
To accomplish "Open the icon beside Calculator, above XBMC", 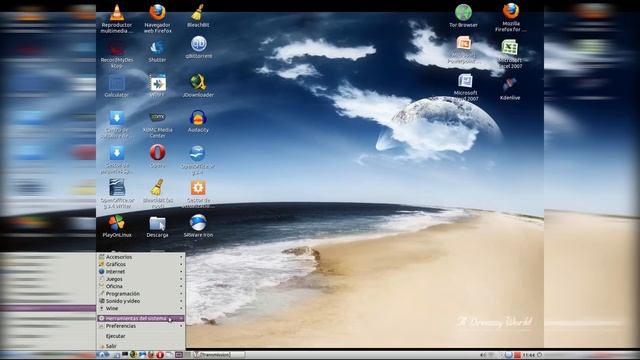I will click(158, 83).
